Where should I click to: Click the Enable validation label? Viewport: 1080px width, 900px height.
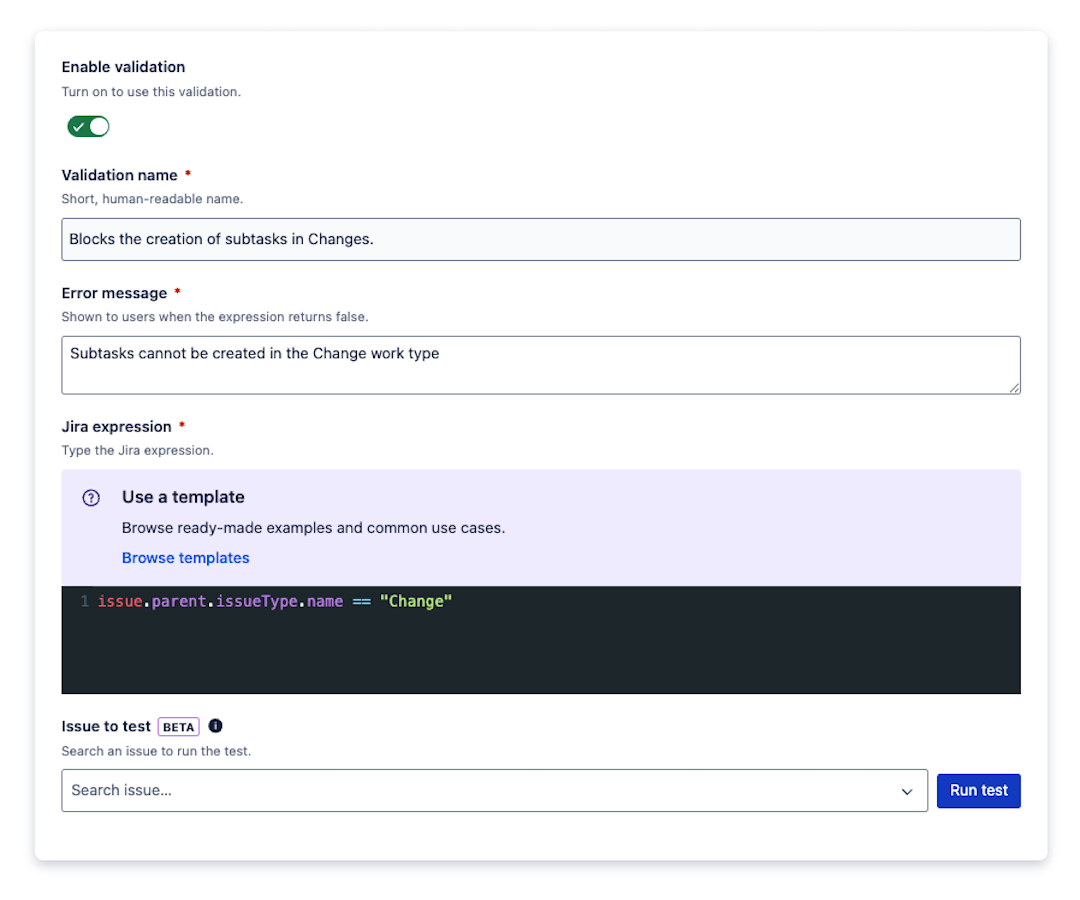[123, 67]
